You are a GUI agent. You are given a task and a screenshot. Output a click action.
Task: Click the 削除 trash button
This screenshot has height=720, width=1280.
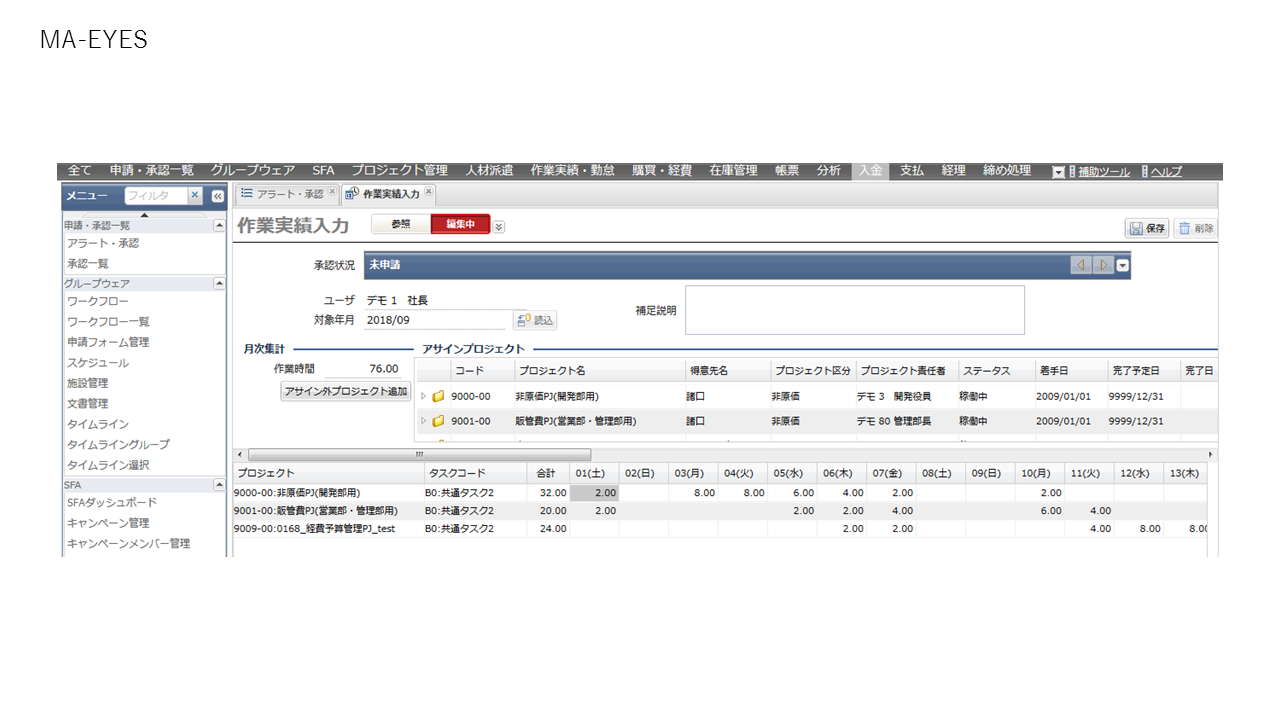[x=1195, y=228]
